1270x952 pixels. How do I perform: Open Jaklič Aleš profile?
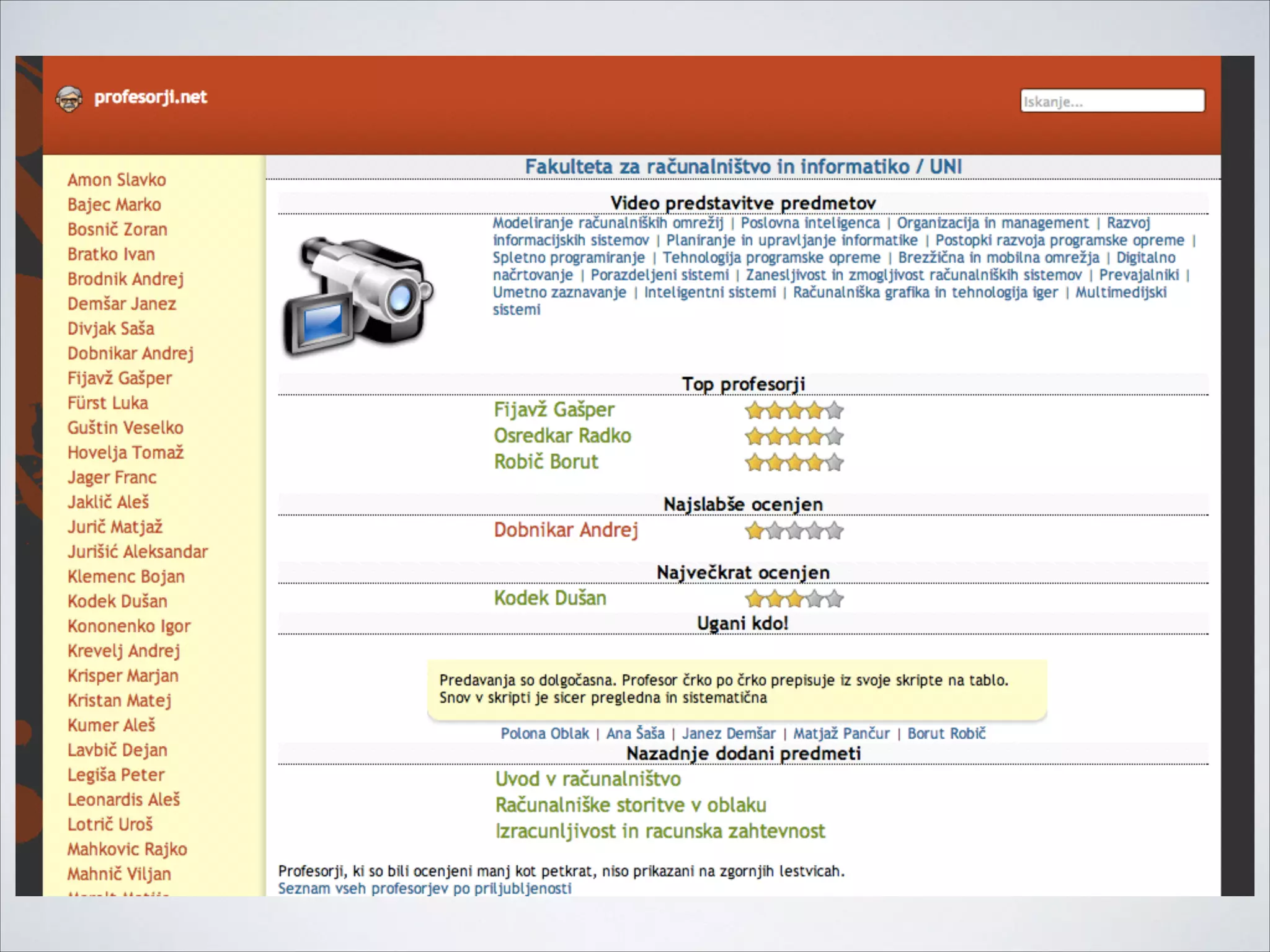[108, 502]
